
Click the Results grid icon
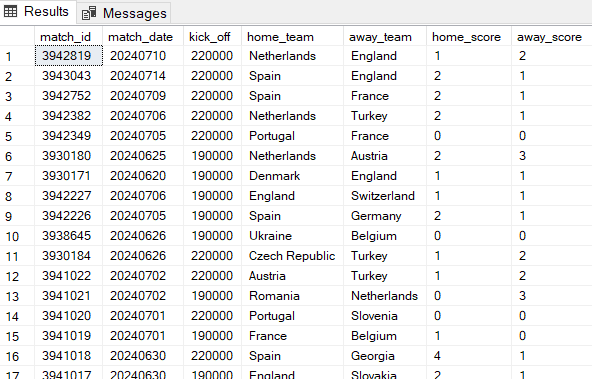tap(10, 12)
